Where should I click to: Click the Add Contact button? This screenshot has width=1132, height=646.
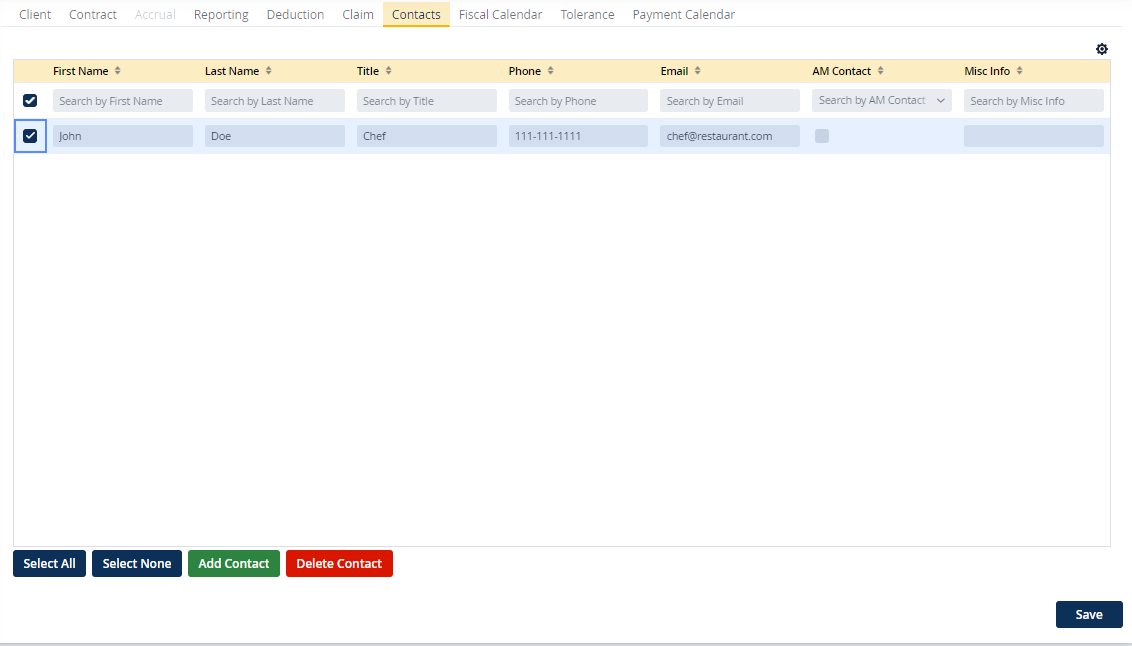pos(233,564)
